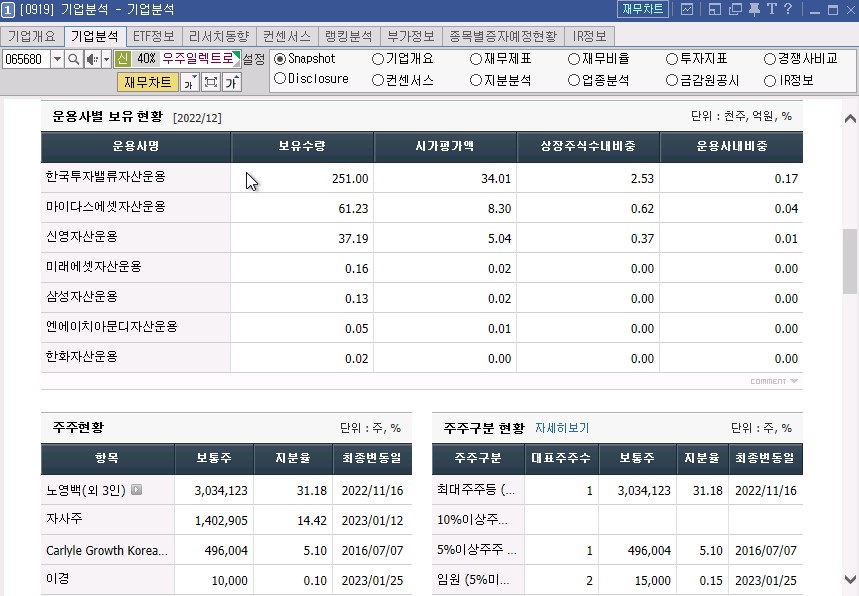This screenshot has height=596, width=859.
Task: Click the 마이다스에셋자산운용 row name
Action: click(106, 207)
